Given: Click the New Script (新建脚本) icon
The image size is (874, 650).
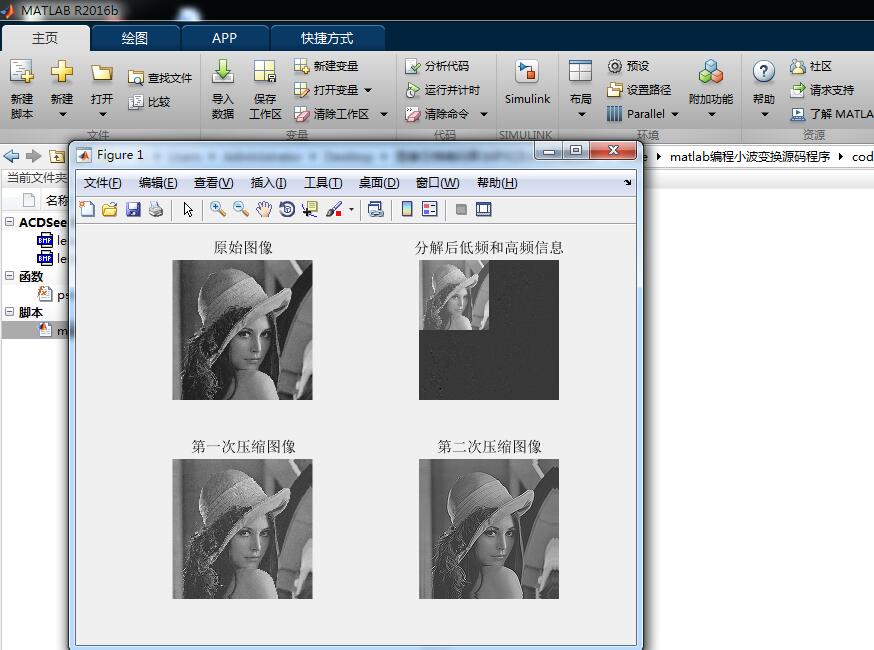Looking at the screenshot, I should pyautogui.click(x=22, y=72).
